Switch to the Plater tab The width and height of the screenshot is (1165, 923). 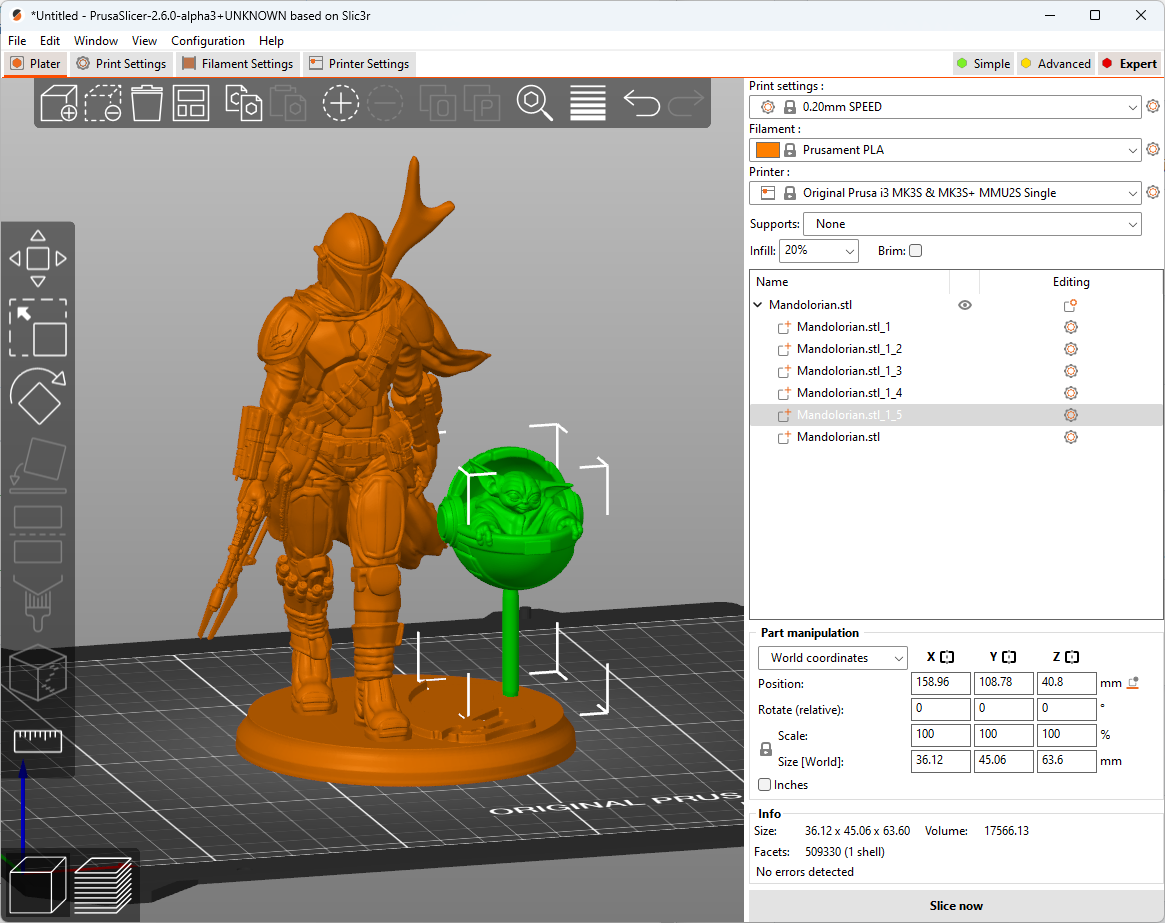[x=36, y=64]
